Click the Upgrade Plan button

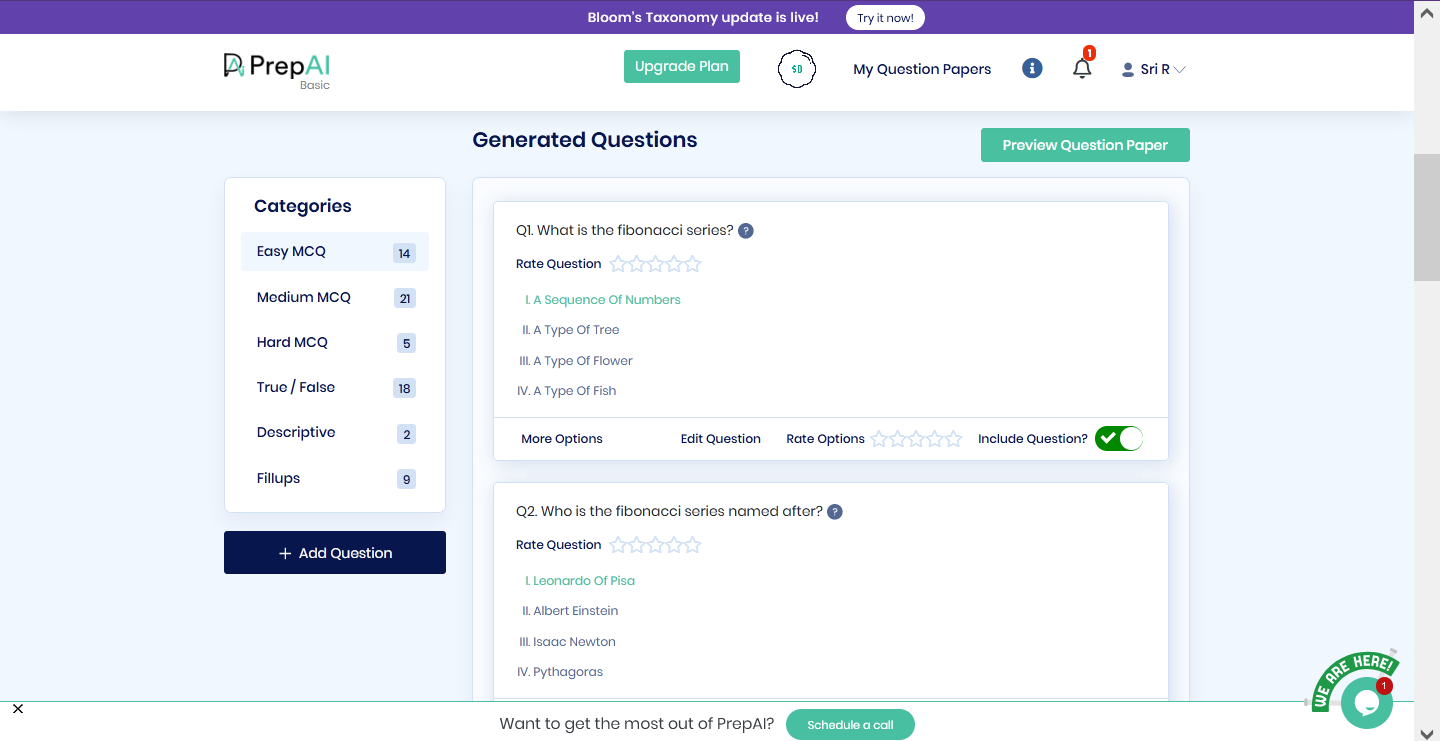pyautogui.click(x=681, y=66)
